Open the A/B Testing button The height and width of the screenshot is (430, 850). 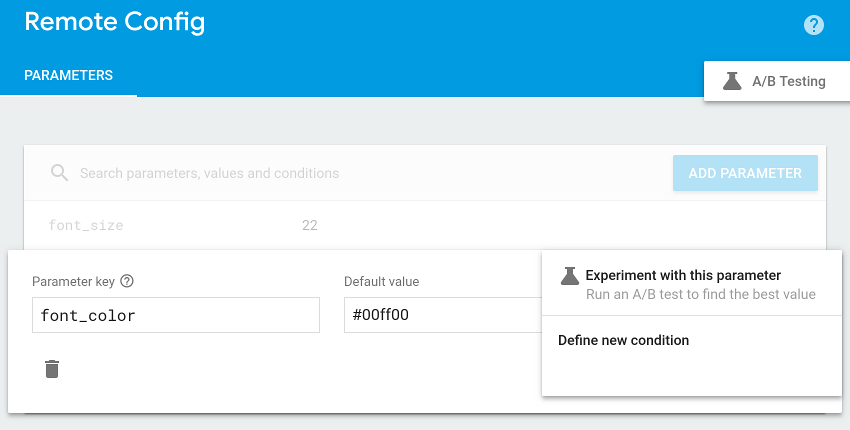tap(777, 81)
